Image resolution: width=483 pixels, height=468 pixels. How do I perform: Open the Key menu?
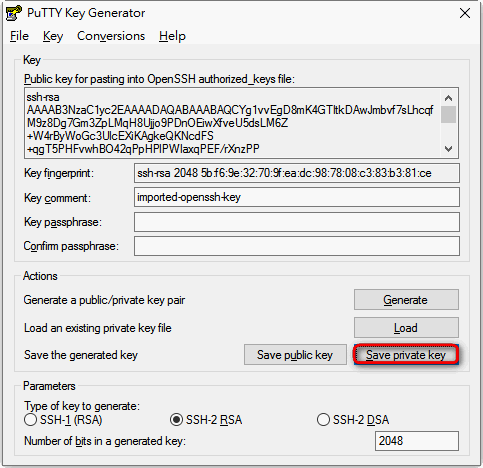click(x=53, y=36)
